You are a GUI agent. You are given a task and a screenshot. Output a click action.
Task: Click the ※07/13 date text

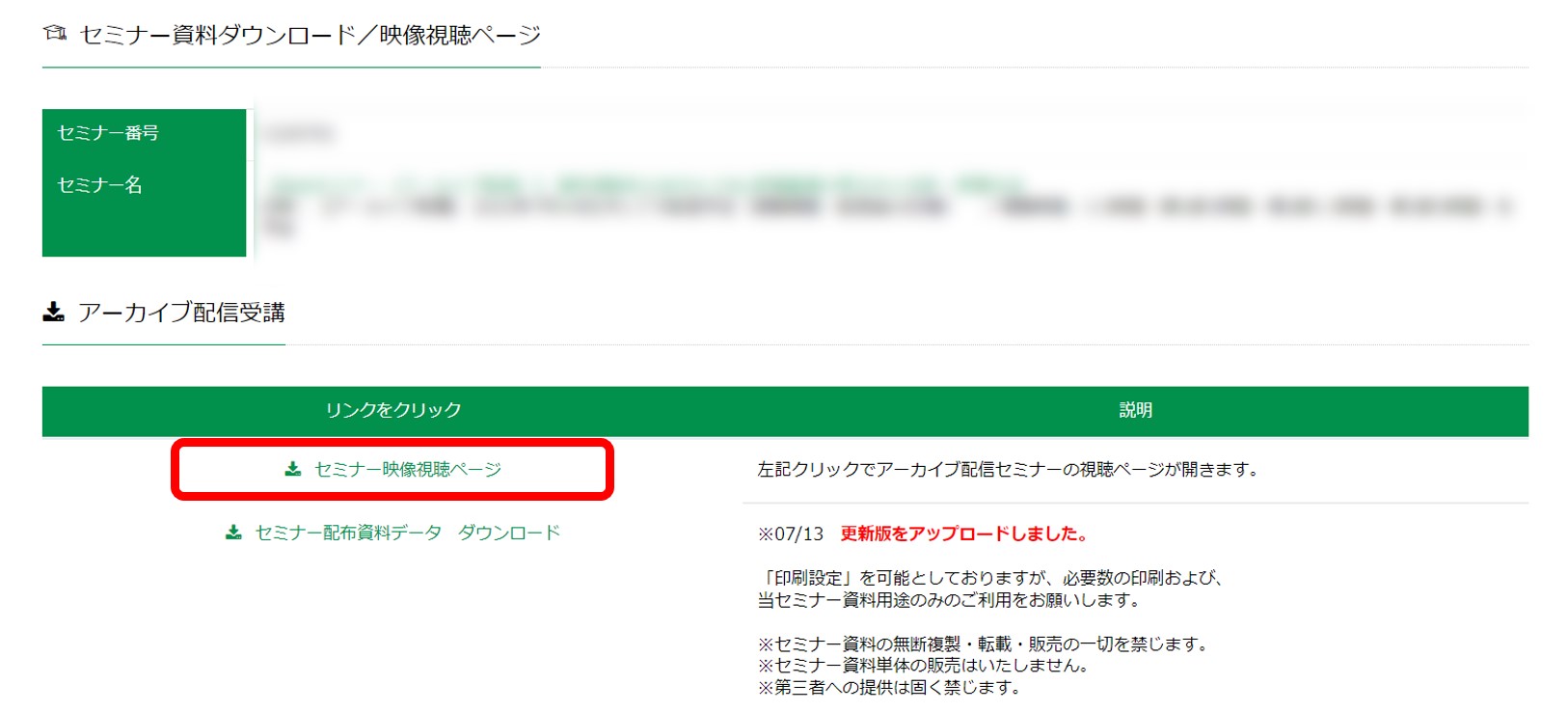791,534
